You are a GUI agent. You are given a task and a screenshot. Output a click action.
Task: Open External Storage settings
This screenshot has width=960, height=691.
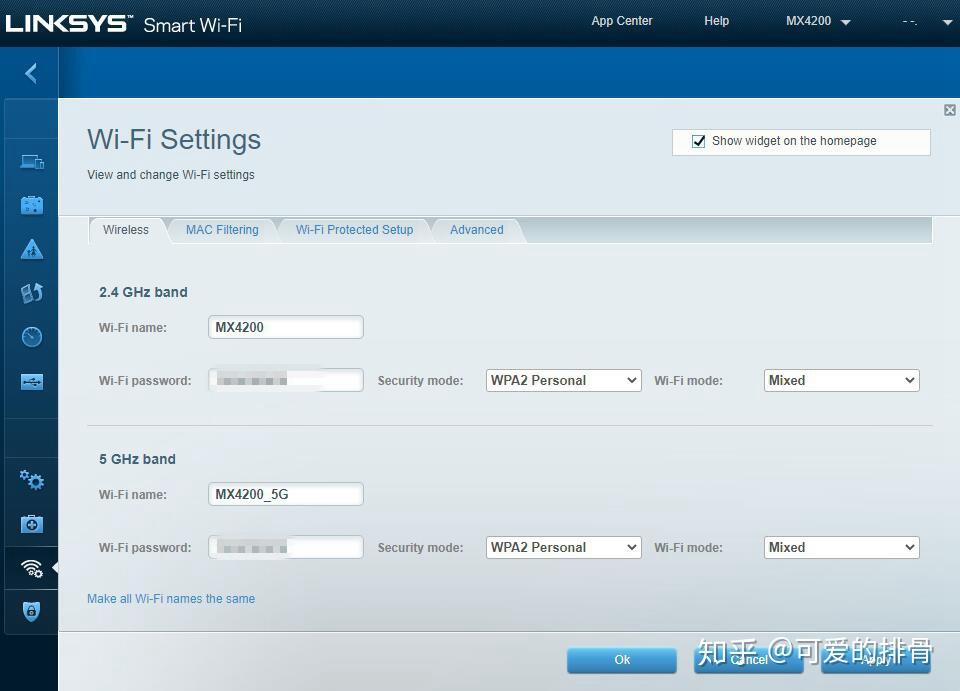point(31,381)
